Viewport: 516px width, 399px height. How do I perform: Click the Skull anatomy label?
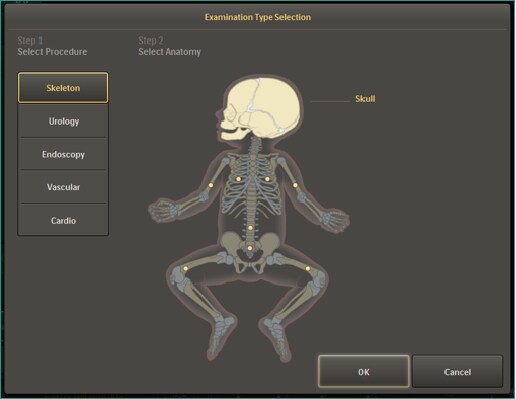[x=365, y=99]
